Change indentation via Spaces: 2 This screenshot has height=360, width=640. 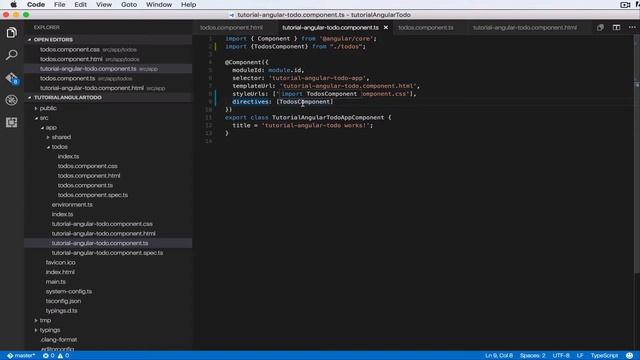coord(533,356)
